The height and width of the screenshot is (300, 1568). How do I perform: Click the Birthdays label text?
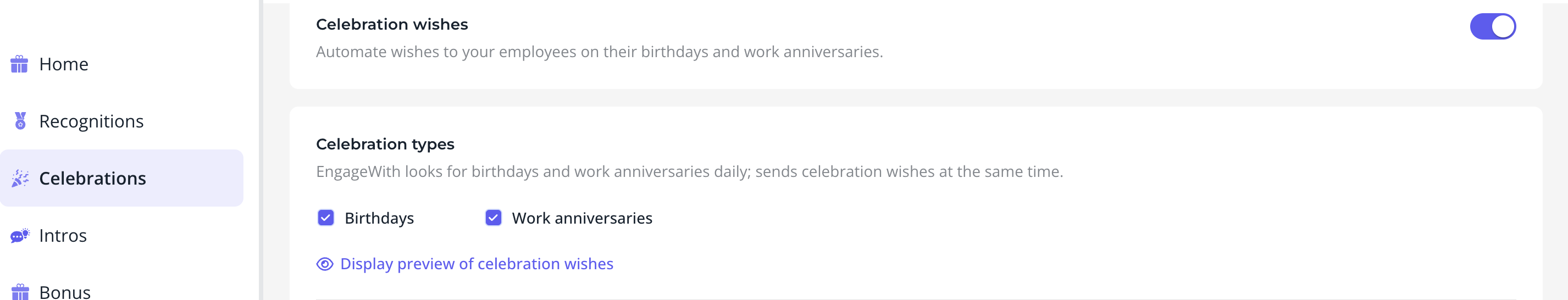pos(379,218)
